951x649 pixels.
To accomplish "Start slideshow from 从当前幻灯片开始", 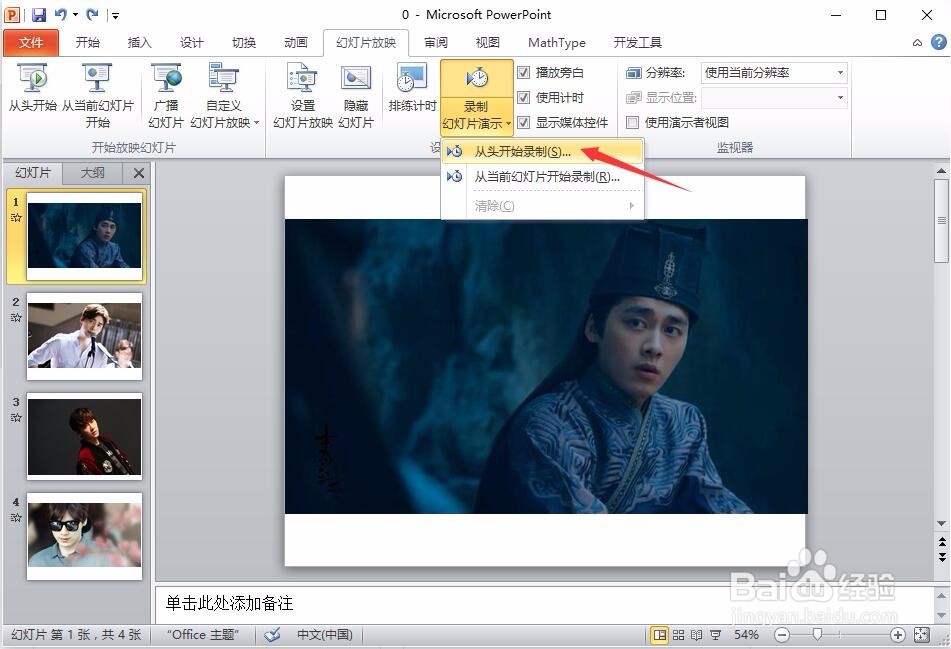I will pyautogui.click(x=98, y=96).
